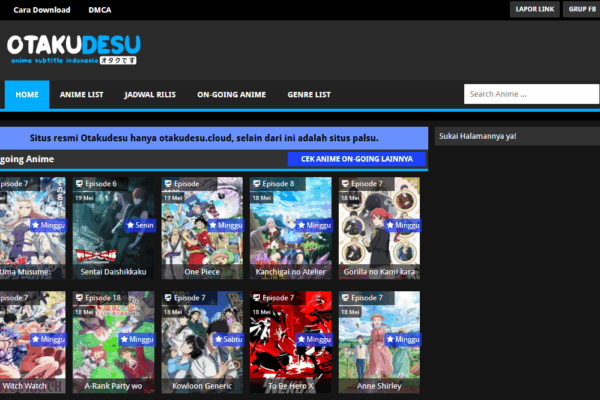Image resolution: width=600 pixels, height=400 pixels.
Task: Click monitor icon on Sentai Daishikkaku card
Action: (79, 184)
